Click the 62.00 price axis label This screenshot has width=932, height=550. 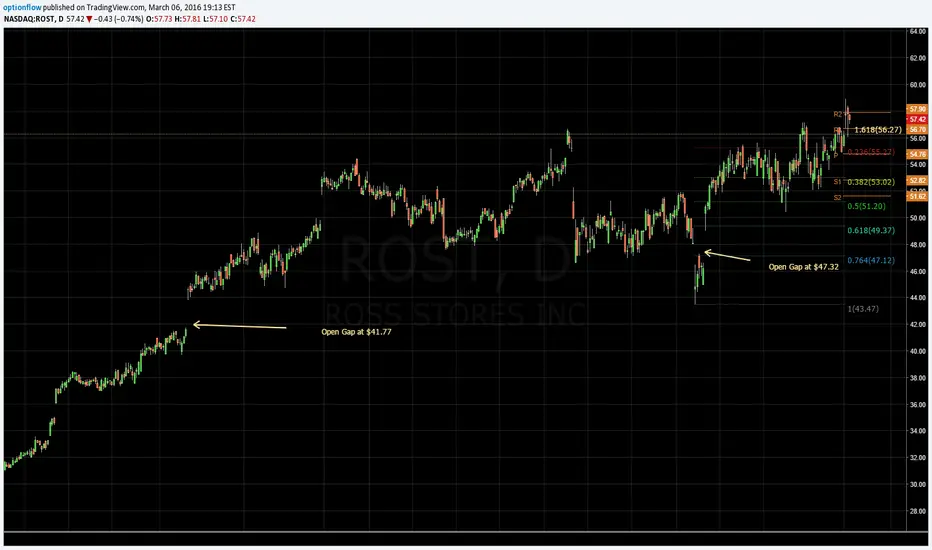917,58
